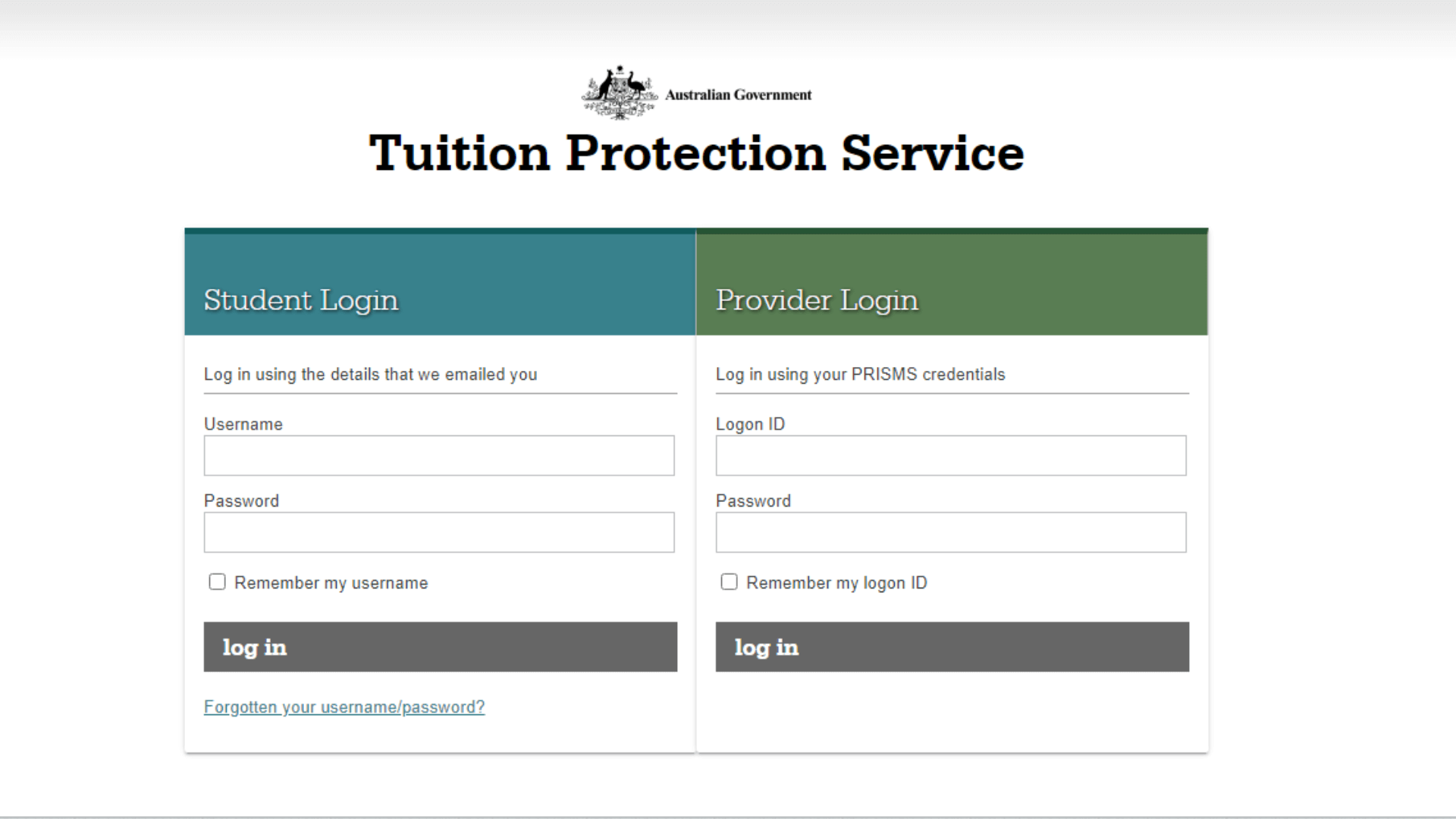Click the Provider login button
Screen dimensions: 1456x819
951,647
